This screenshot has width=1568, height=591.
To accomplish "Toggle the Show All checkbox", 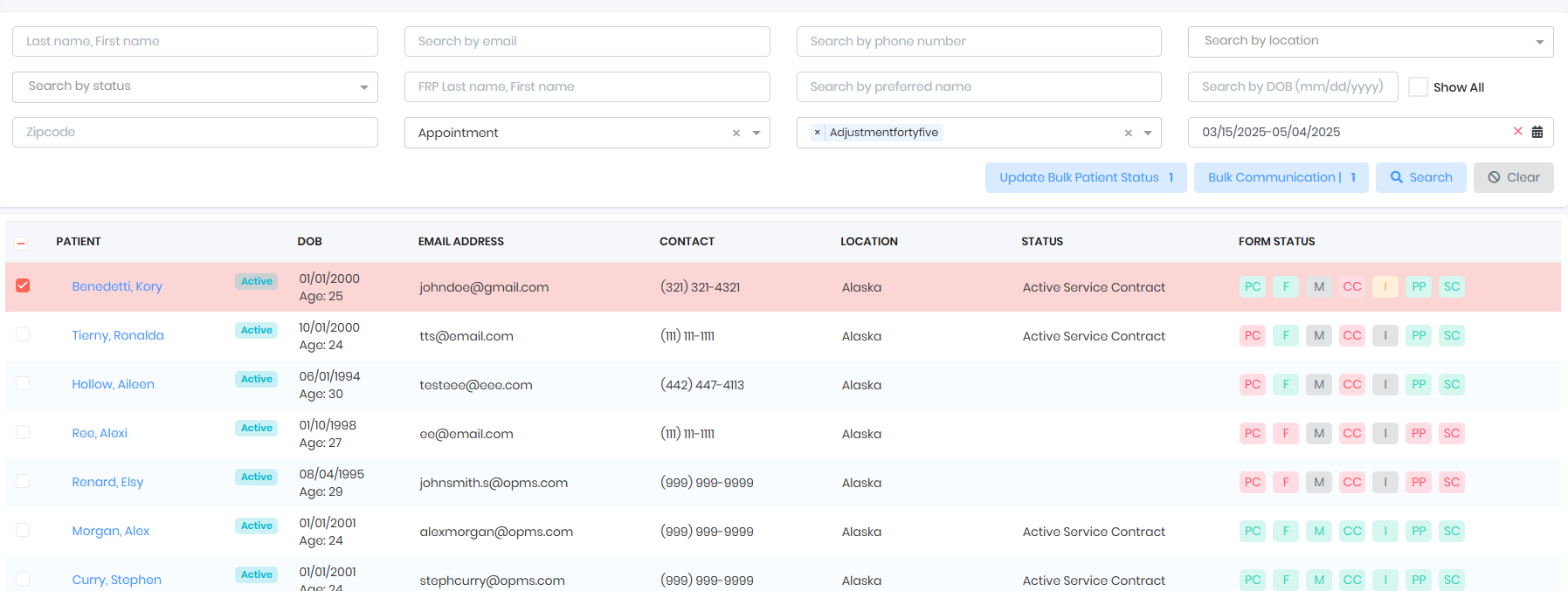I will point(1419,87).
